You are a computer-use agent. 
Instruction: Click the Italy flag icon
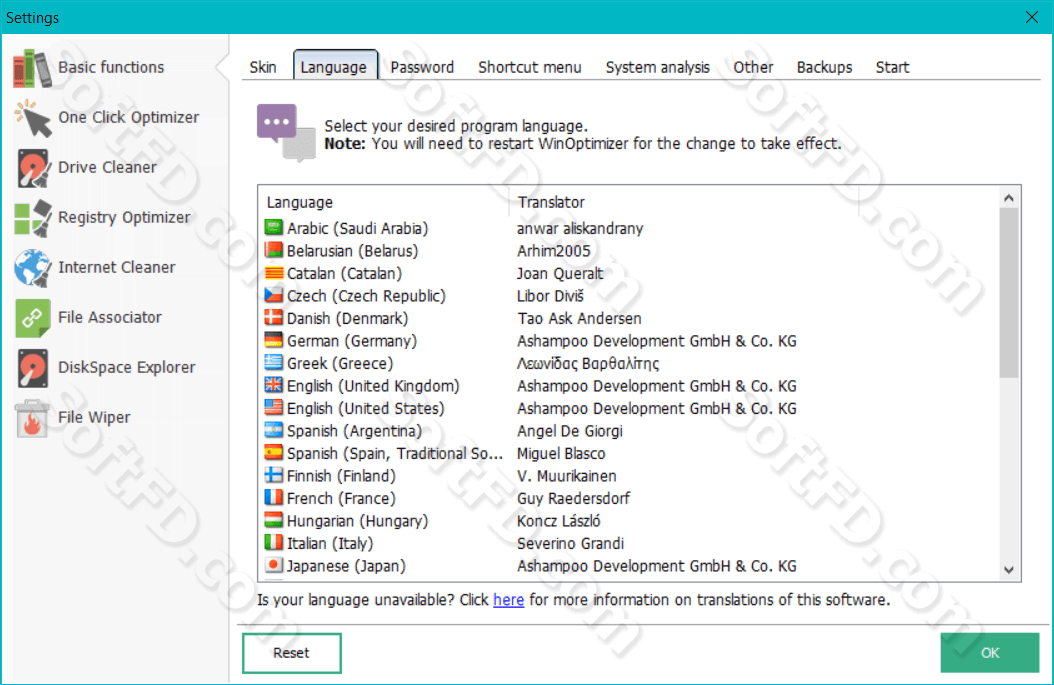coord(274,543)
